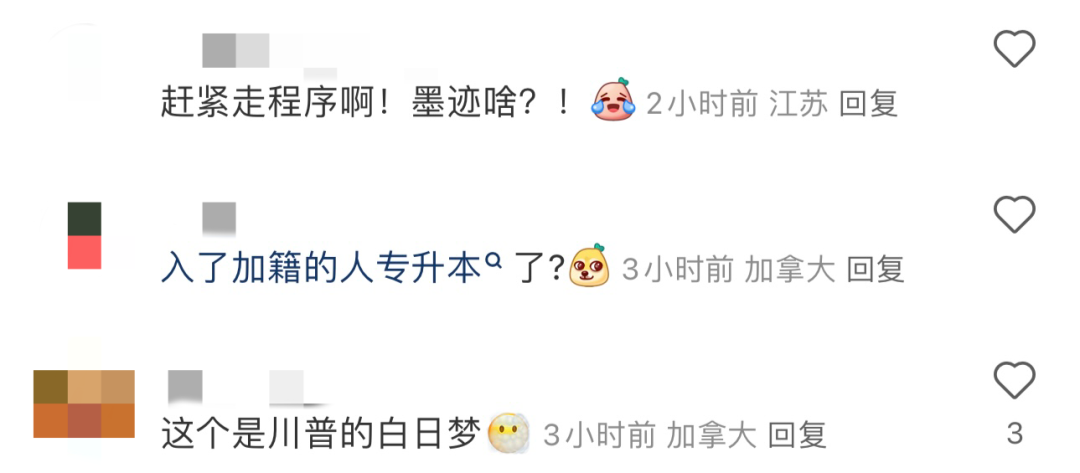Click 回复 on the 专升本 comment

coord(875,269)
